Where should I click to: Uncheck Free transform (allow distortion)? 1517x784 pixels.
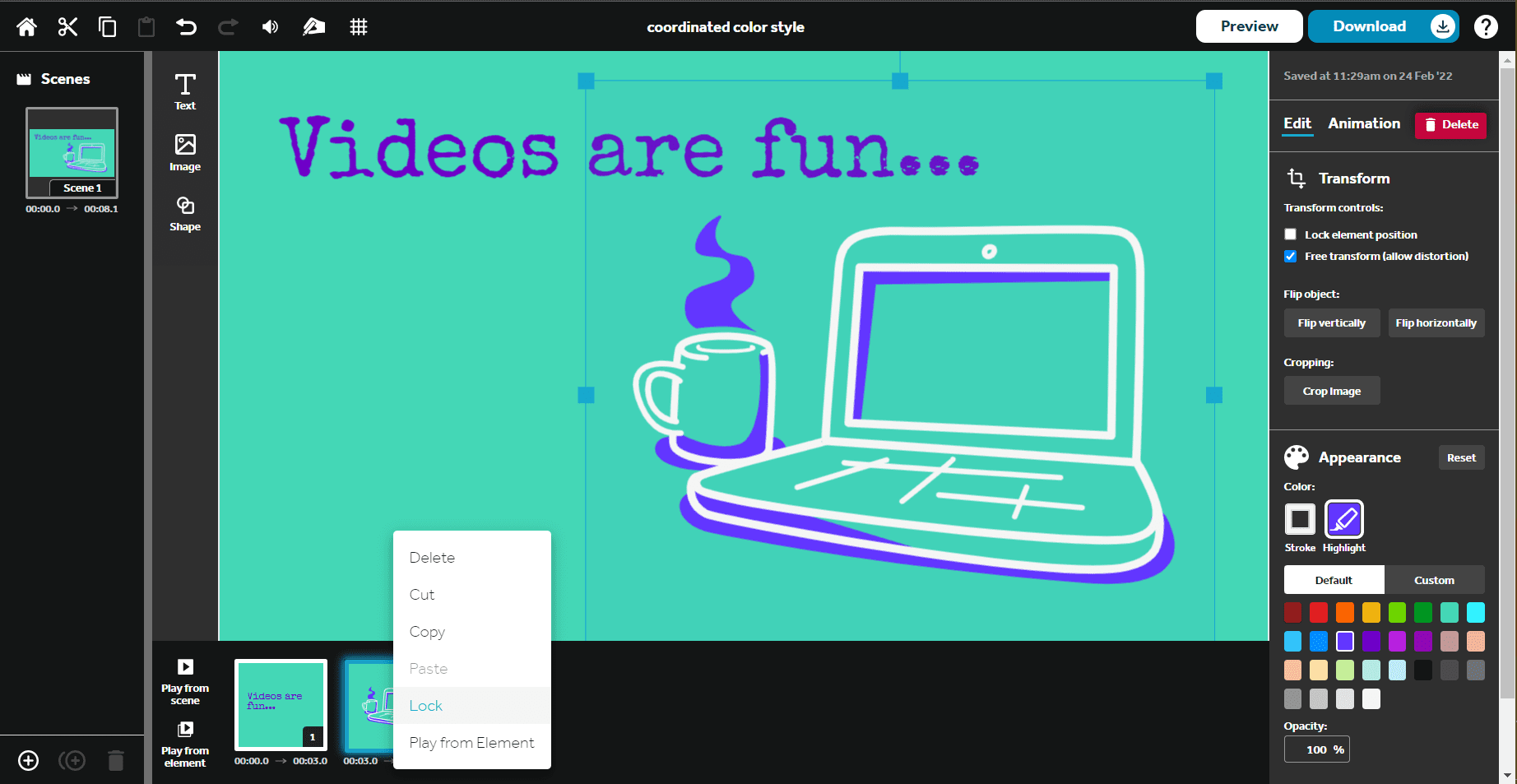coord(1291,256)
